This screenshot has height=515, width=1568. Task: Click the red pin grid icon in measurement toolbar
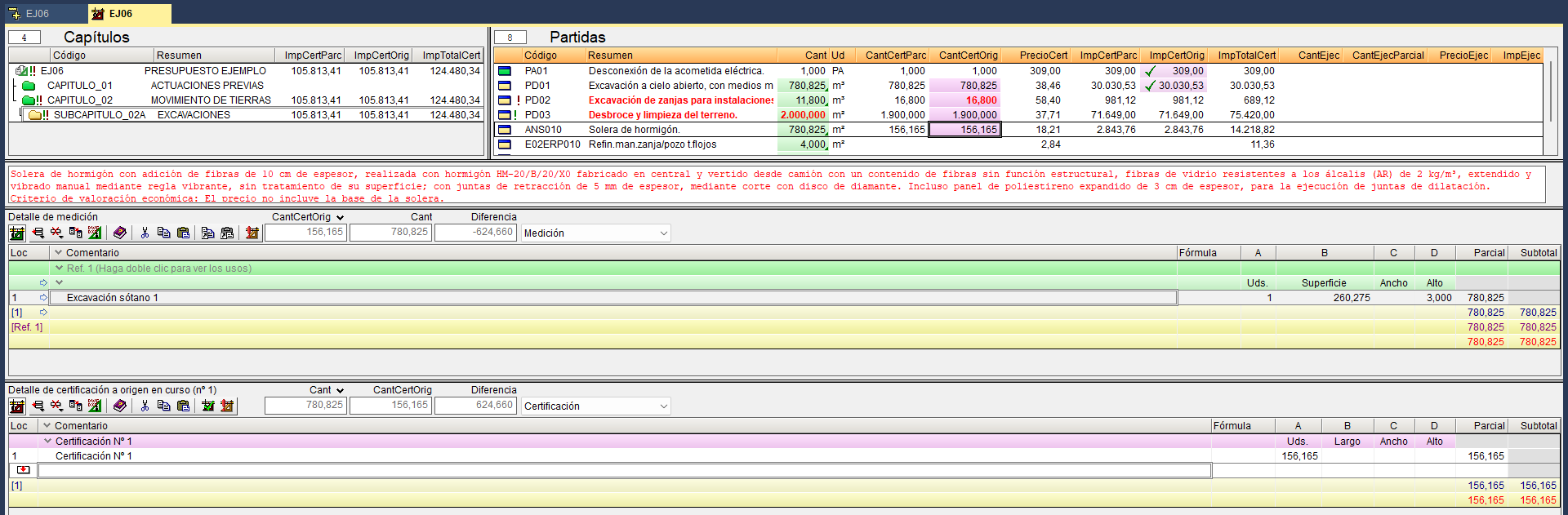(252, 233)
